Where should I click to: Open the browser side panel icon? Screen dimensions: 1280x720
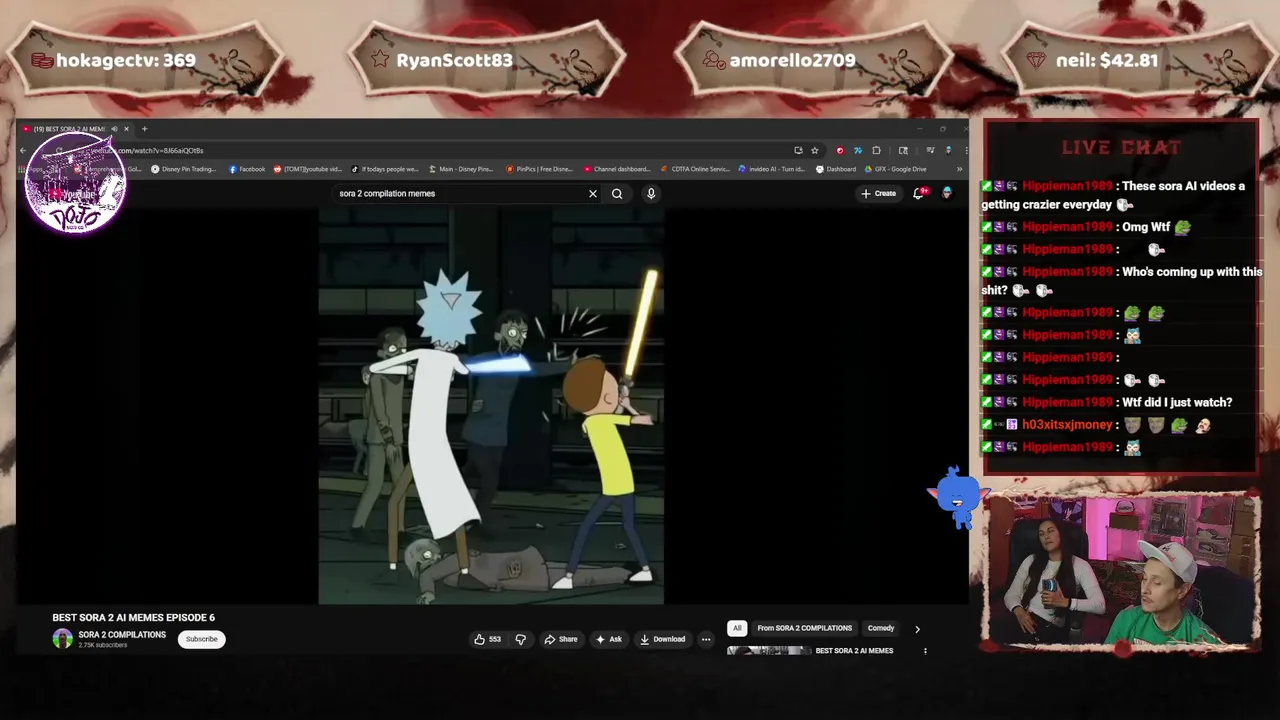[903, 150]
